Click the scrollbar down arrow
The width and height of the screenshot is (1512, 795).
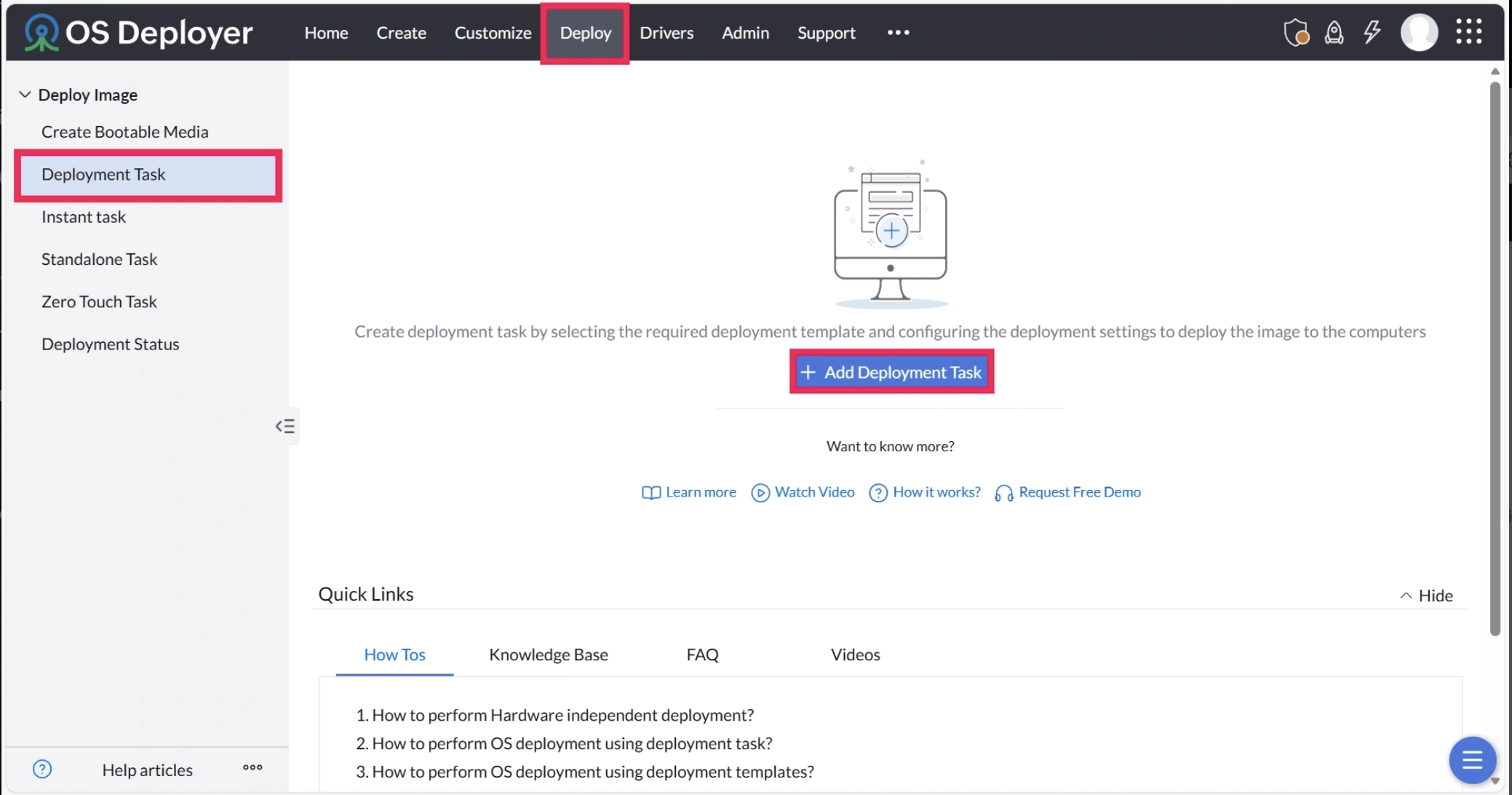pyautogui.click(x=1495, y=781)
